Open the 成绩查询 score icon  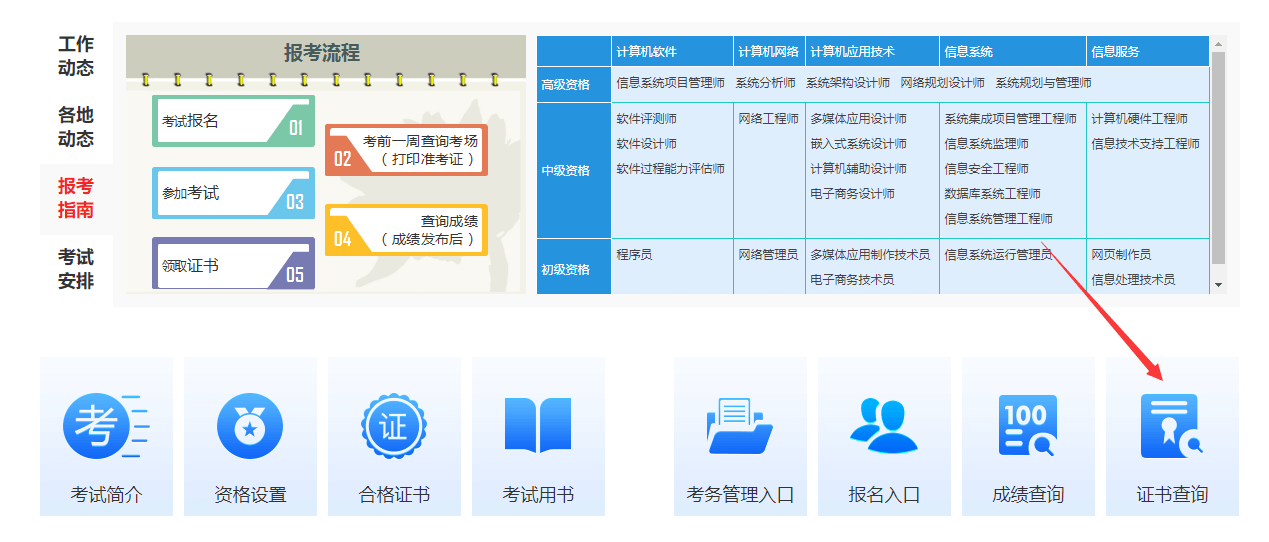[1028, 427]
